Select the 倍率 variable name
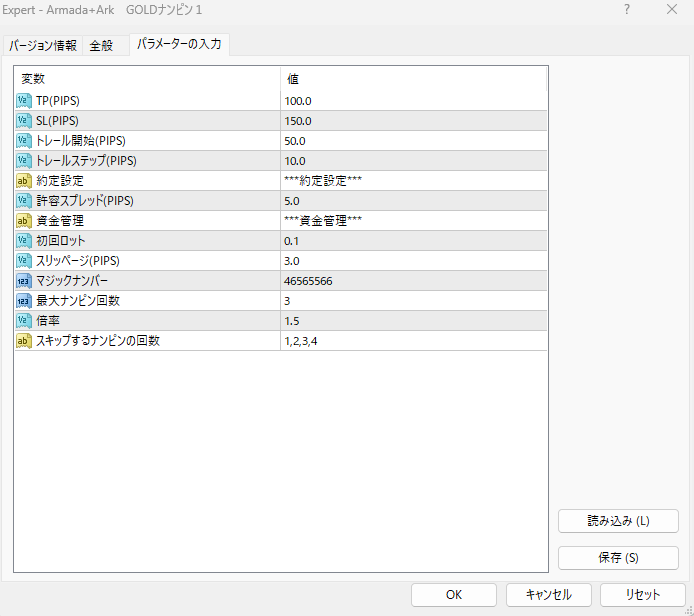The height and width of the screenshot is (616, 694). coord(48,321)
